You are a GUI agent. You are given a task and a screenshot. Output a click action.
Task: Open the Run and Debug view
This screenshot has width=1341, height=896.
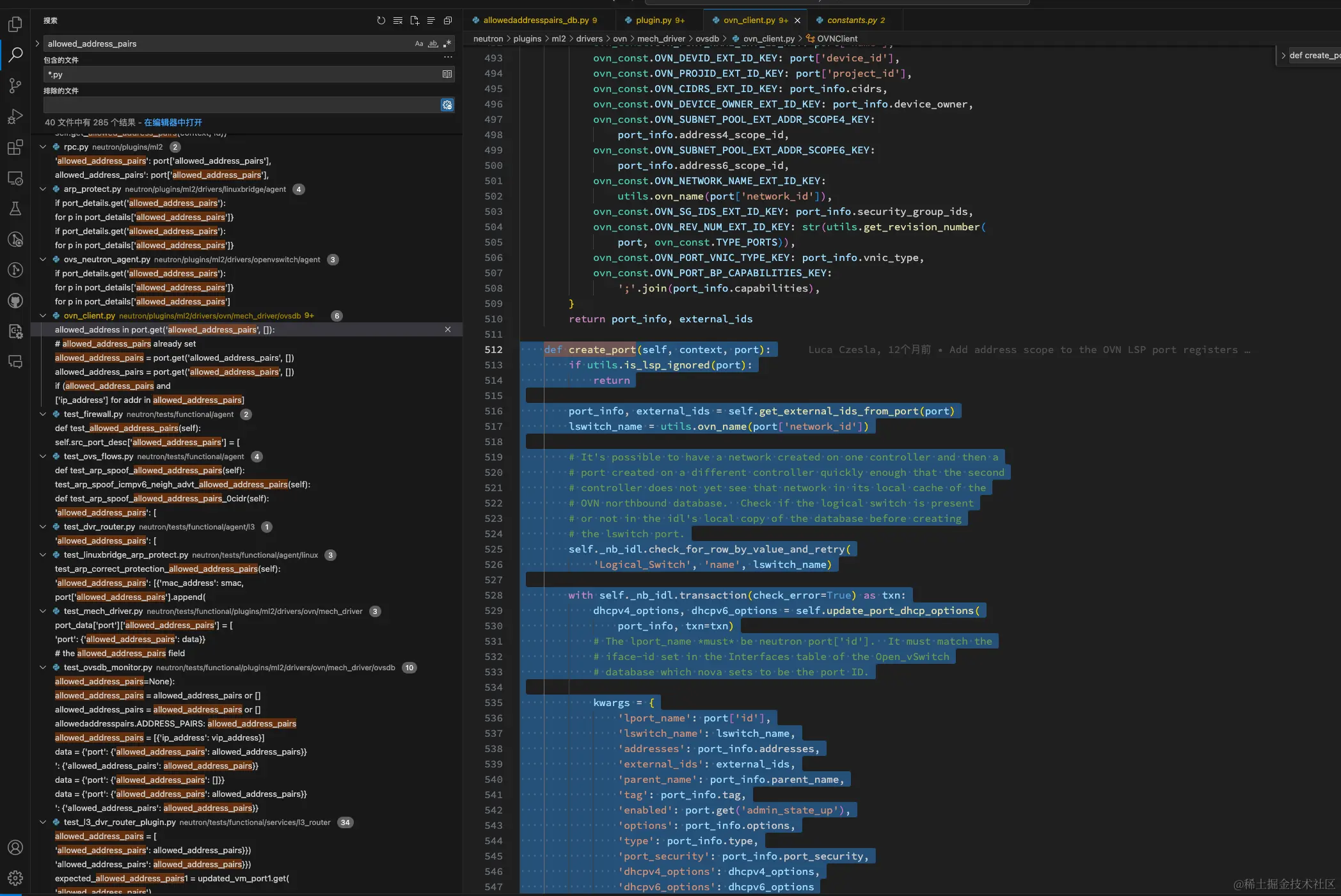(15, 116)
